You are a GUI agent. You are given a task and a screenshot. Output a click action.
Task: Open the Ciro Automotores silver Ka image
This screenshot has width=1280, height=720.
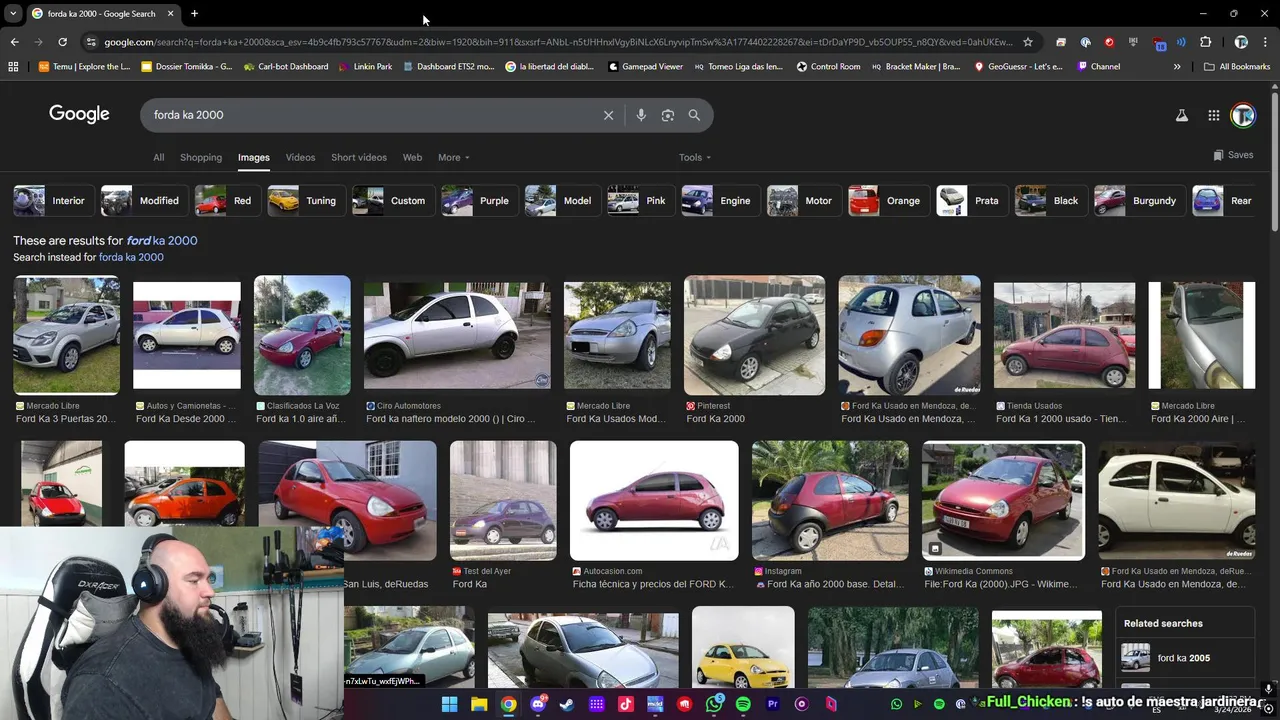pyautogui.click(x=457, y=335)
